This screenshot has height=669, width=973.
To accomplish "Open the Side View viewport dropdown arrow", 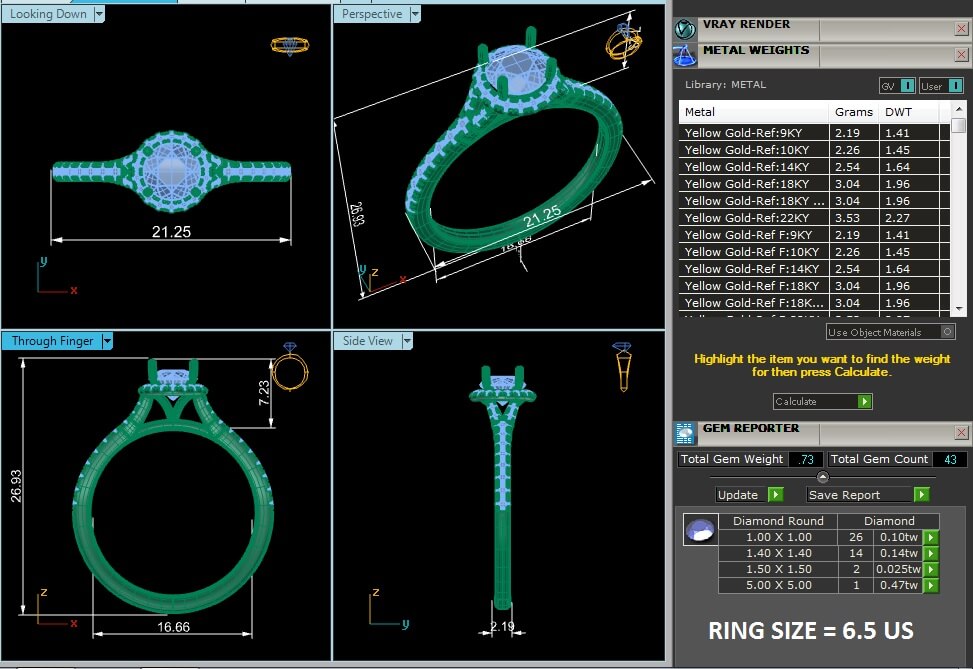I will click(x=407, y=341).
